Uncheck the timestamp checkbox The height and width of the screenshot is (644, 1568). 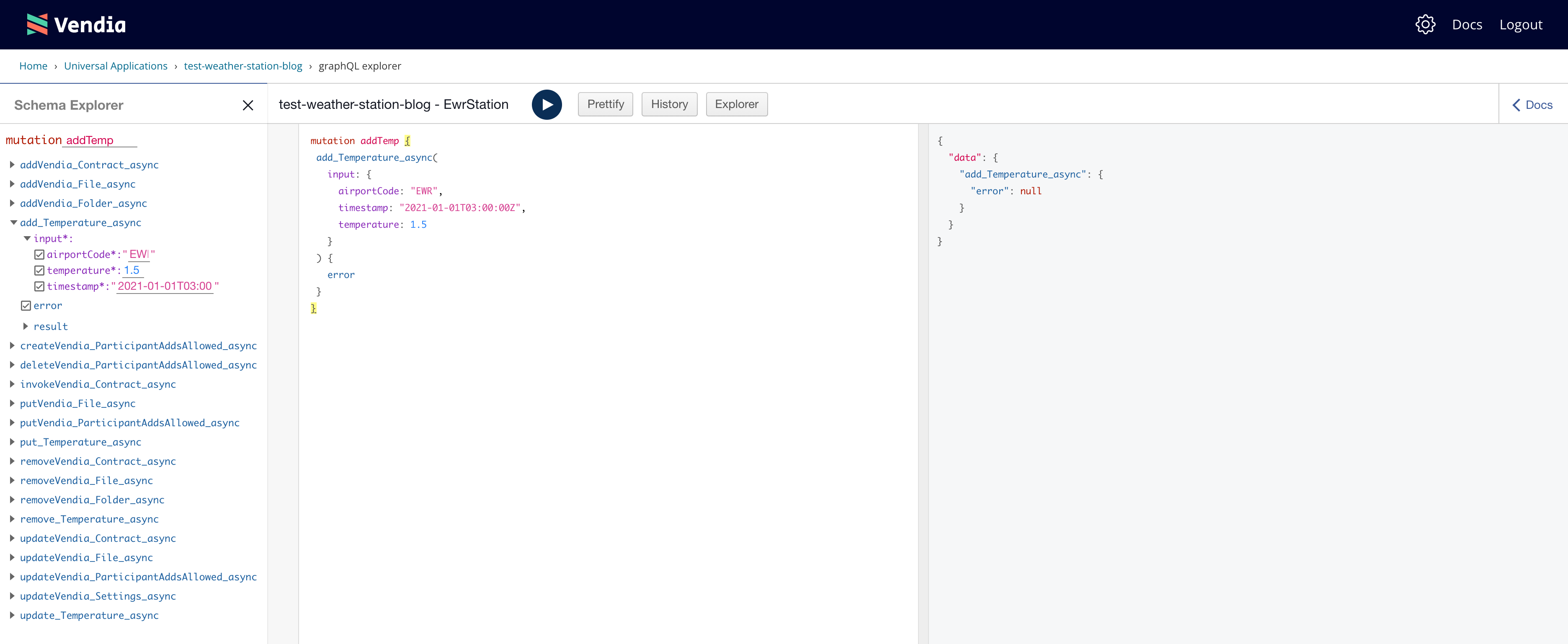tap(39, 286)
